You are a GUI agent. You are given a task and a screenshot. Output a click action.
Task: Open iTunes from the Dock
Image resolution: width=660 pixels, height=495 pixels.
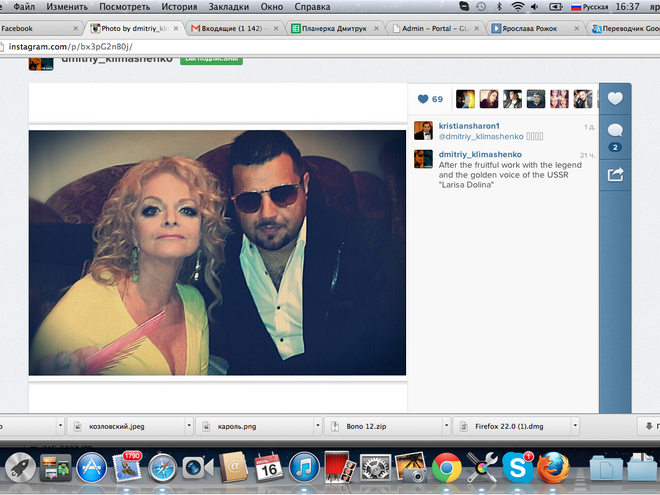point(303,467)
